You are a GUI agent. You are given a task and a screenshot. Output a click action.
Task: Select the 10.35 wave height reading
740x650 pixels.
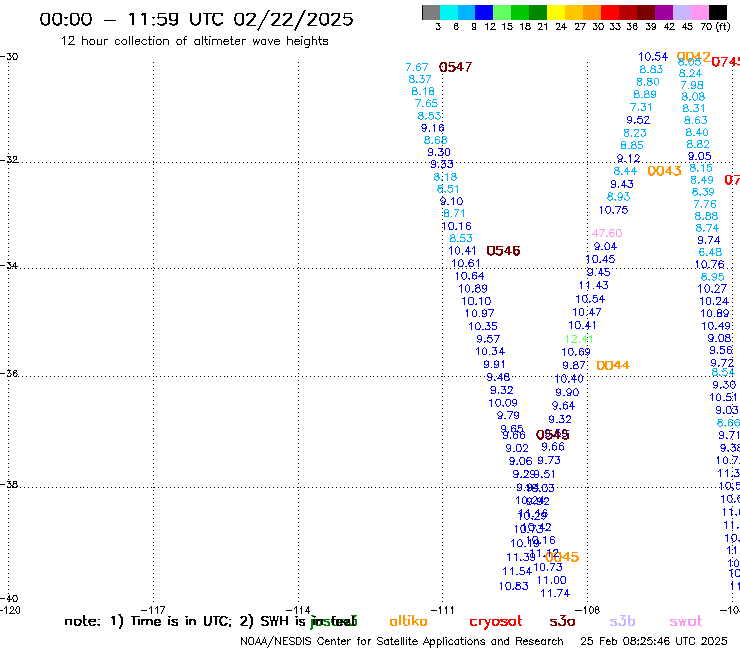482,326
